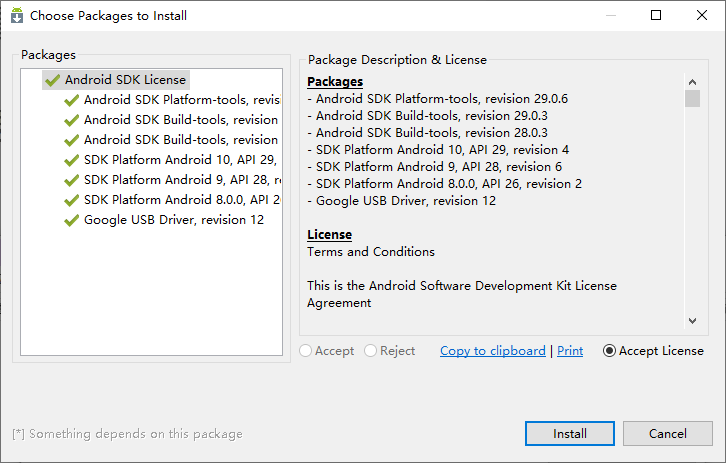
Task: Click checkmark icon for Android SDK Platform-tools
Action: (x=71, y=100)
